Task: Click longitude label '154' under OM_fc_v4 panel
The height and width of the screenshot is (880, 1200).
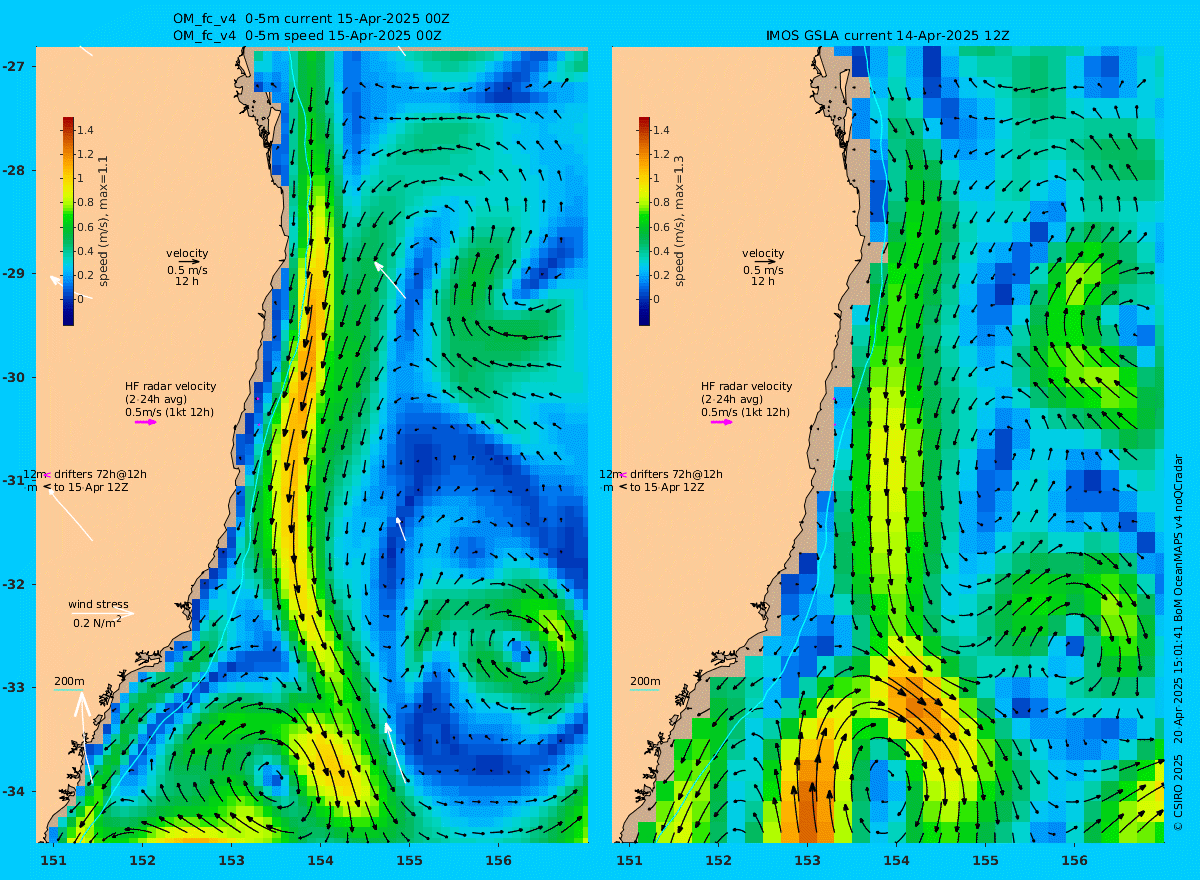Action: tap(321, 860)
